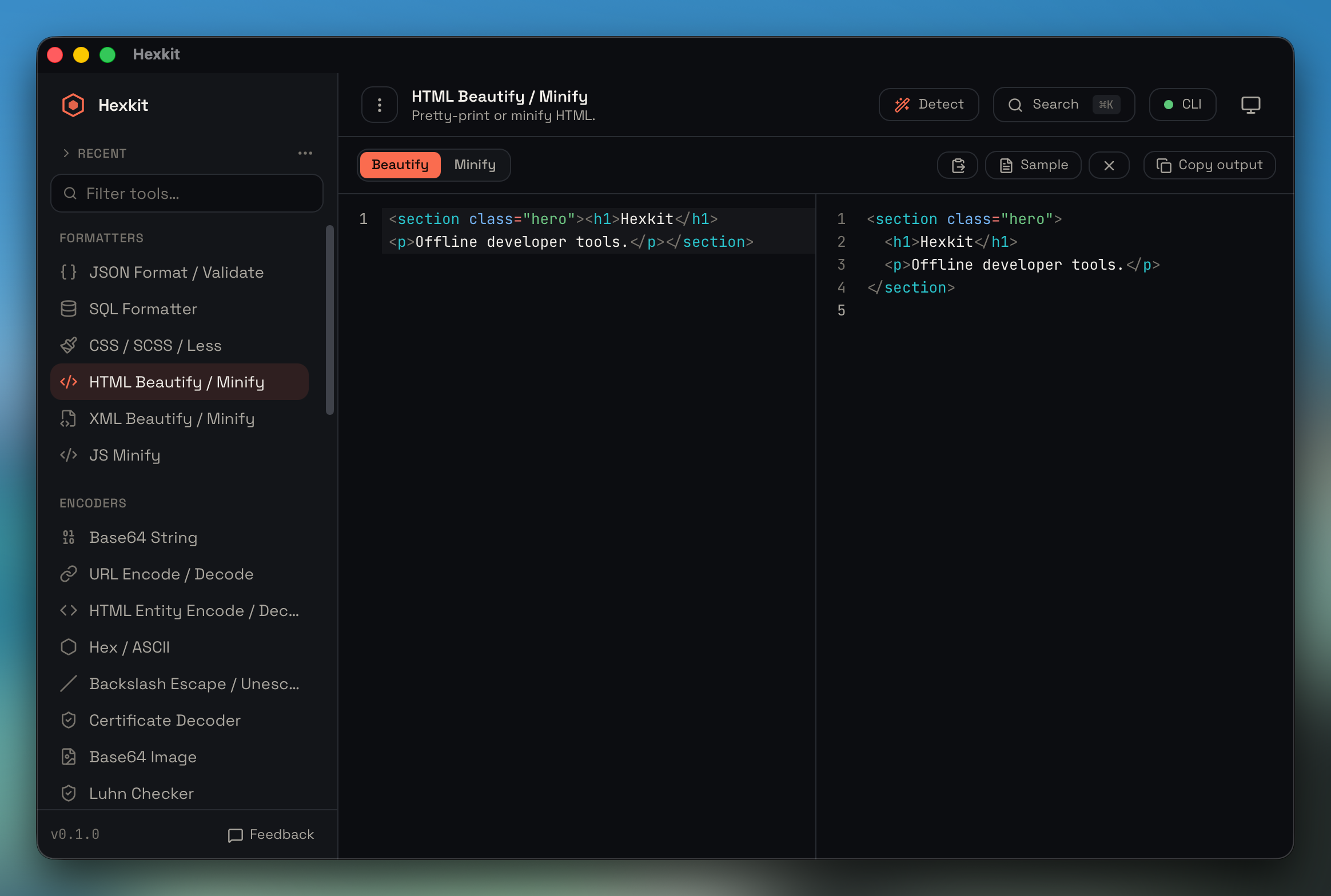Viewport: 1331px width, 896px height.
Task: Click the HTML Entity Encode angle brackets icon
Action: pos(69,611)
